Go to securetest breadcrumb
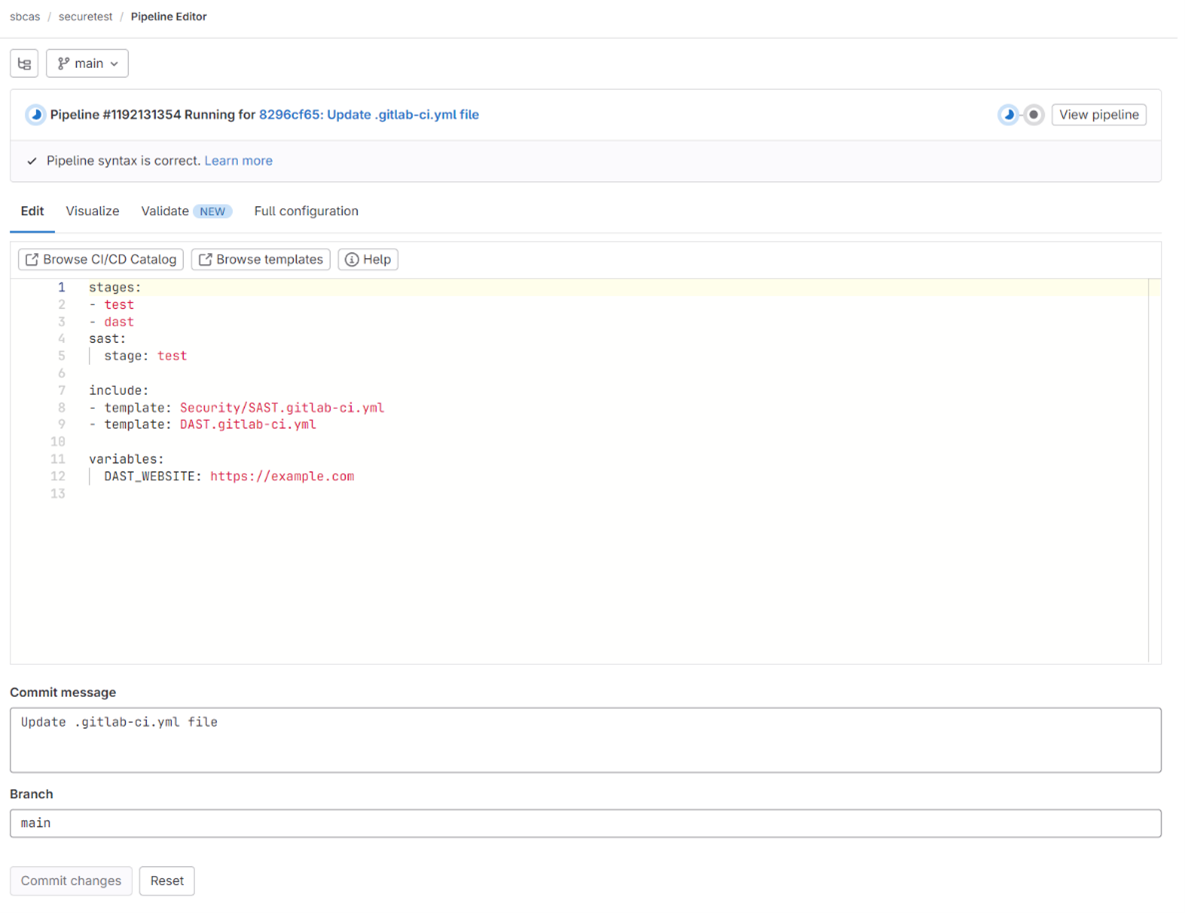 click(x=85, y=17)
